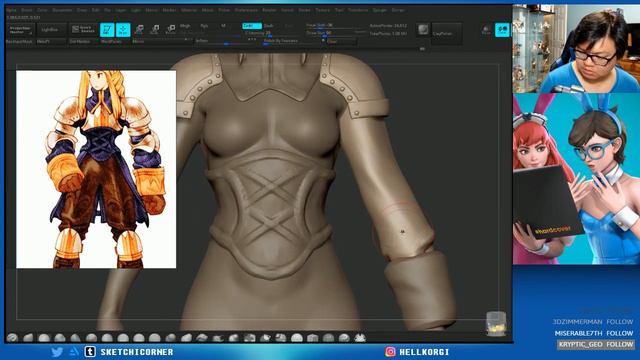Open the Brush menu
The image size is (640, 360).
click(27, 10)
